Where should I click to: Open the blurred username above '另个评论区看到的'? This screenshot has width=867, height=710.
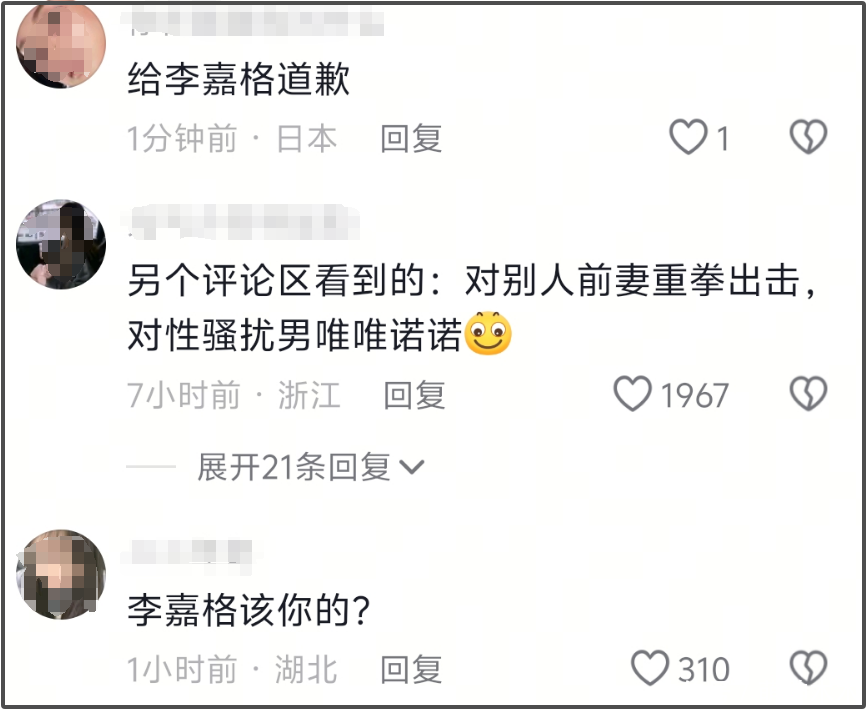[x=241, y=222]
